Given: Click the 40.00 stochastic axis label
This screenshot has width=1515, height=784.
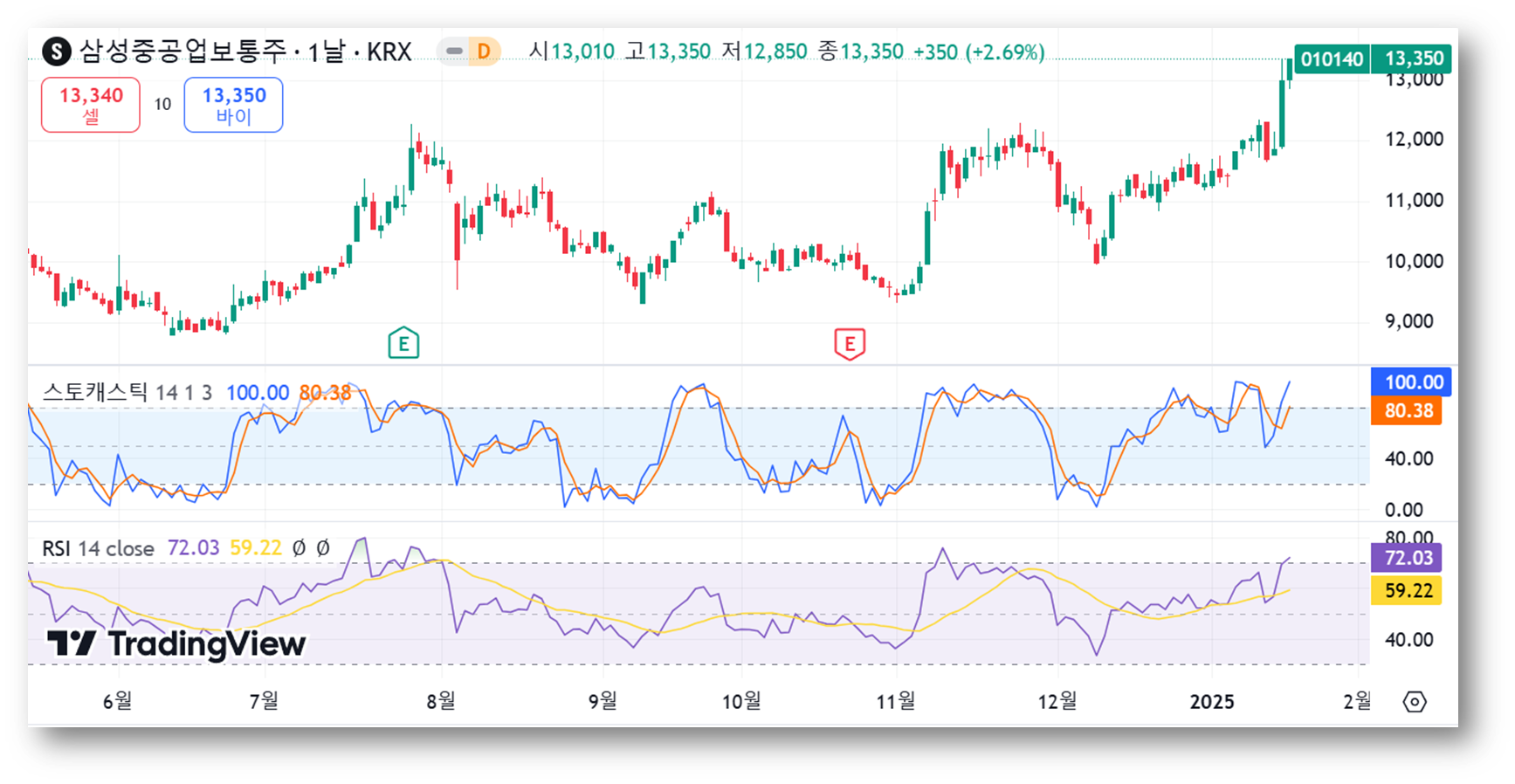Looking at the screenshot, I should [x=1409, y=458].
